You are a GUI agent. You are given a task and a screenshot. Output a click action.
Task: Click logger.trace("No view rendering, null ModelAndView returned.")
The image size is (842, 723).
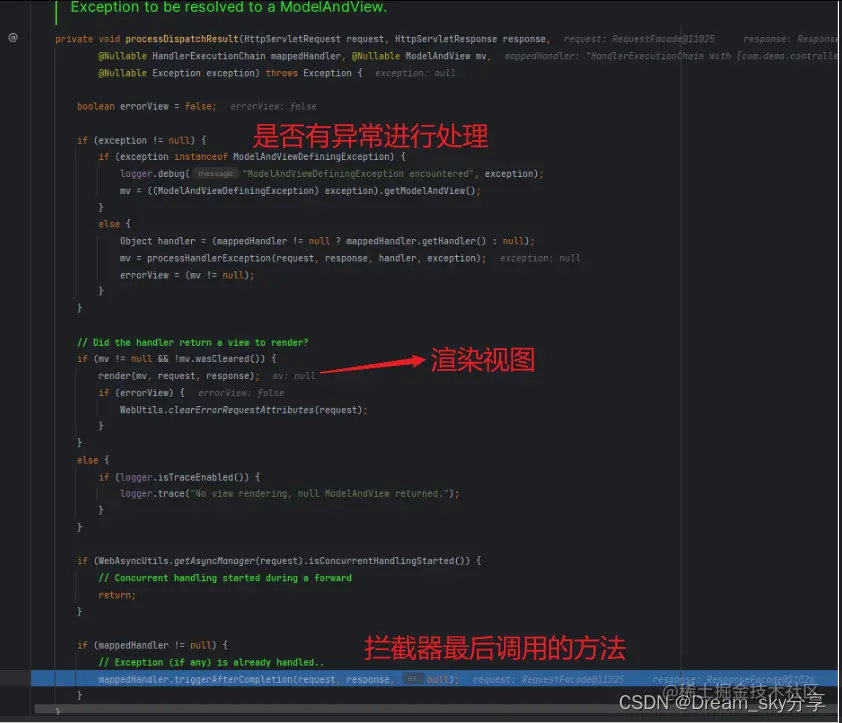click(x=289, y=494)
